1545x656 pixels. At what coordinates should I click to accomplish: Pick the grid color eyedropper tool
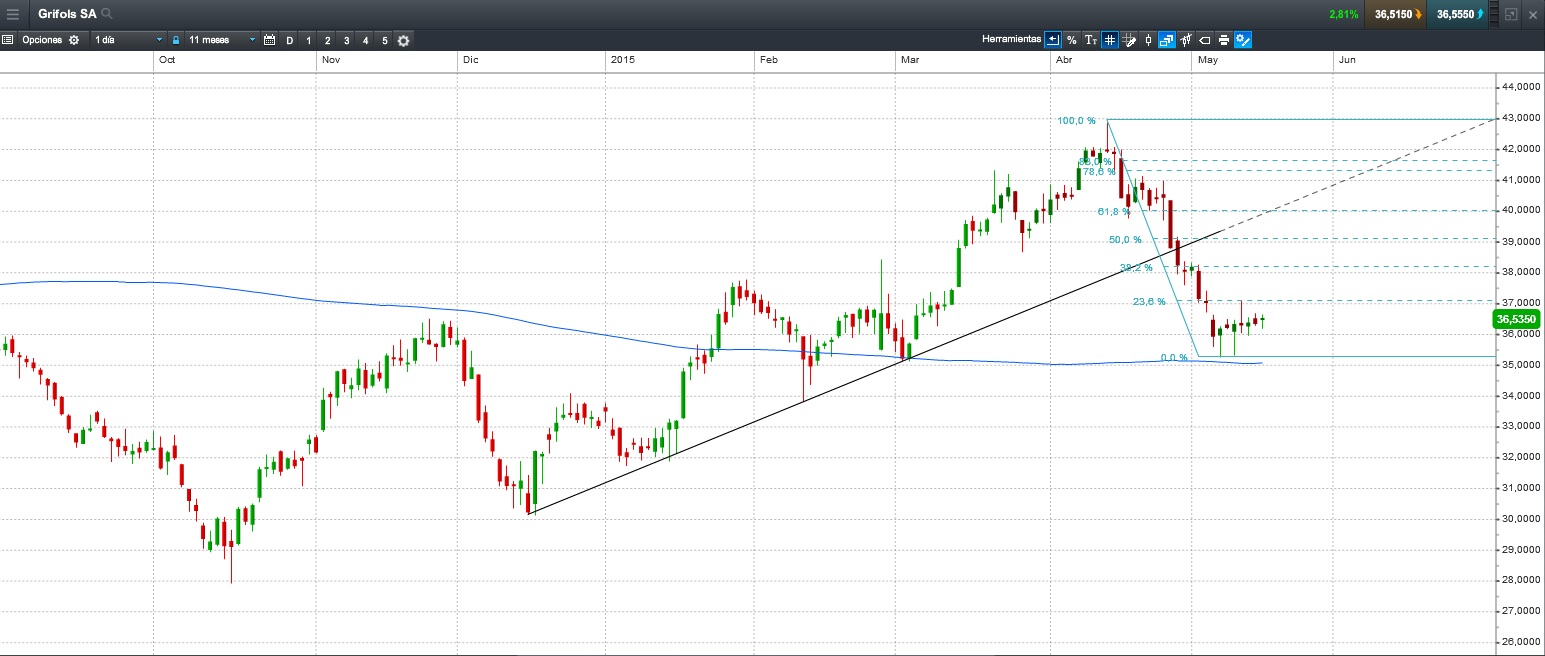click(x=1129, y=40)
